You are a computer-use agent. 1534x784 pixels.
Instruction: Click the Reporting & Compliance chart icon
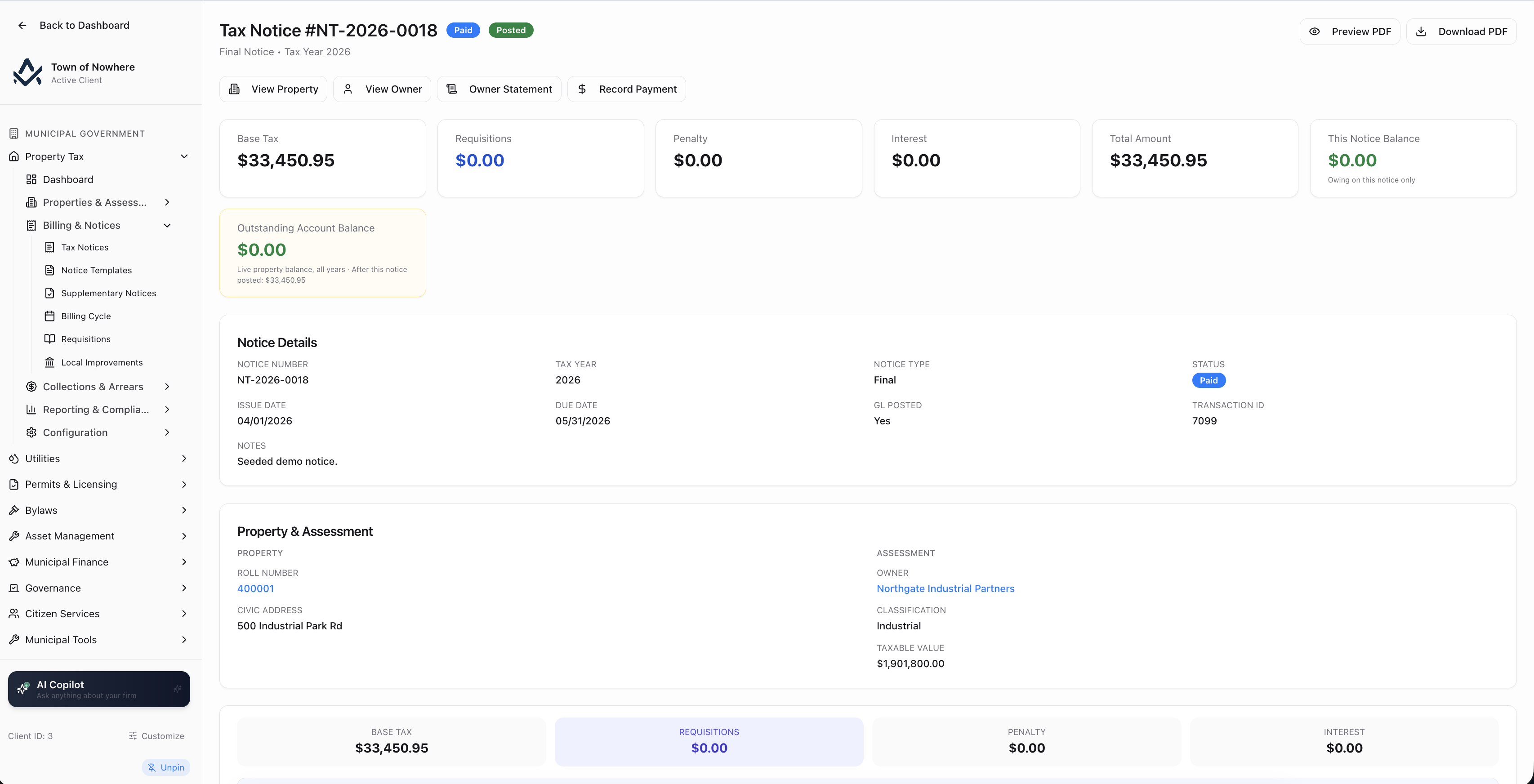31,410
